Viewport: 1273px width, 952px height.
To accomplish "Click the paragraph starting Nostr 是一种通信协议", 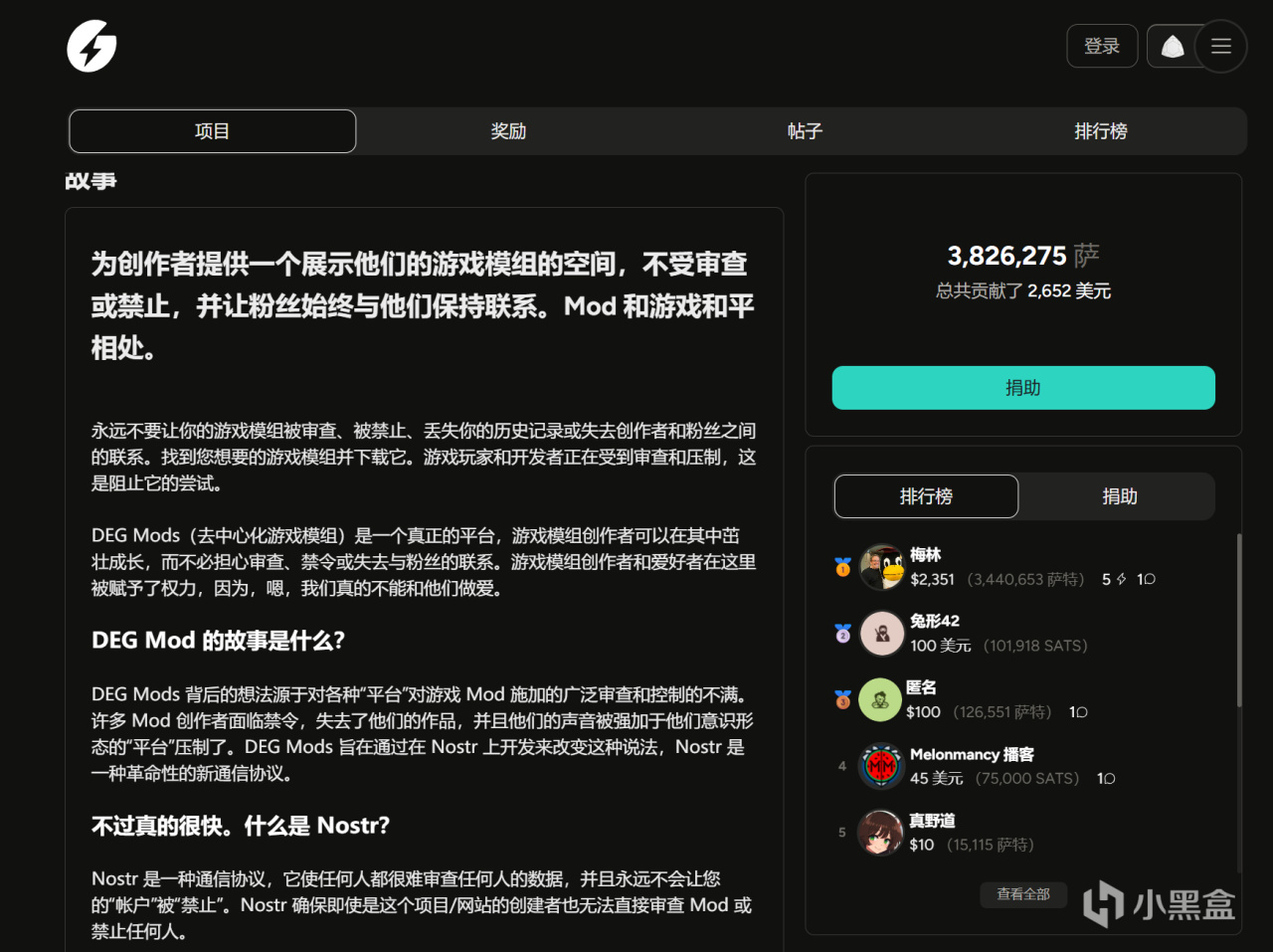I will (422, 905).
